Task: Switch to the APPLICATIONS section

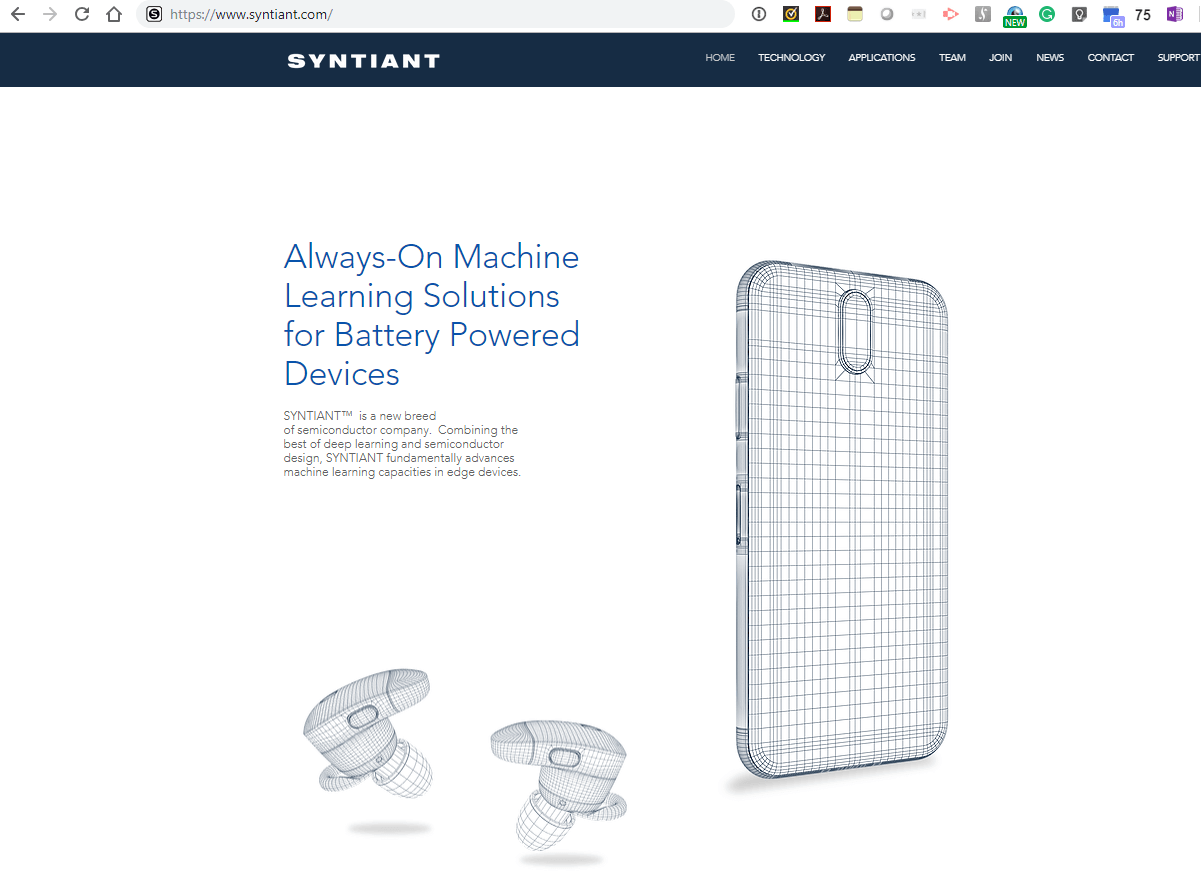Action: tap(881, 57)
